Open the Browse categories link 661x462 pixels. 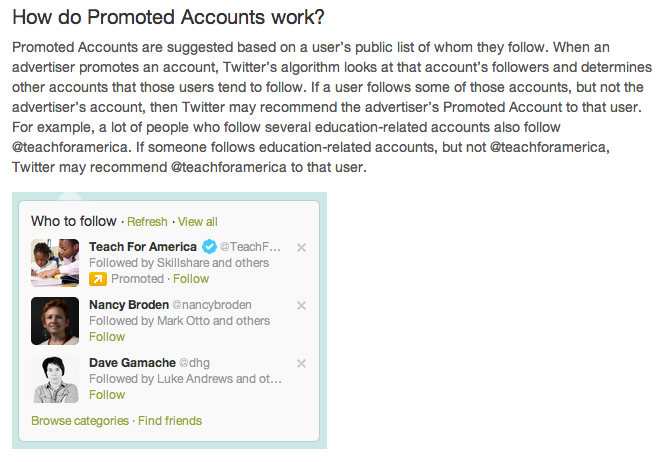click(80, 421)
